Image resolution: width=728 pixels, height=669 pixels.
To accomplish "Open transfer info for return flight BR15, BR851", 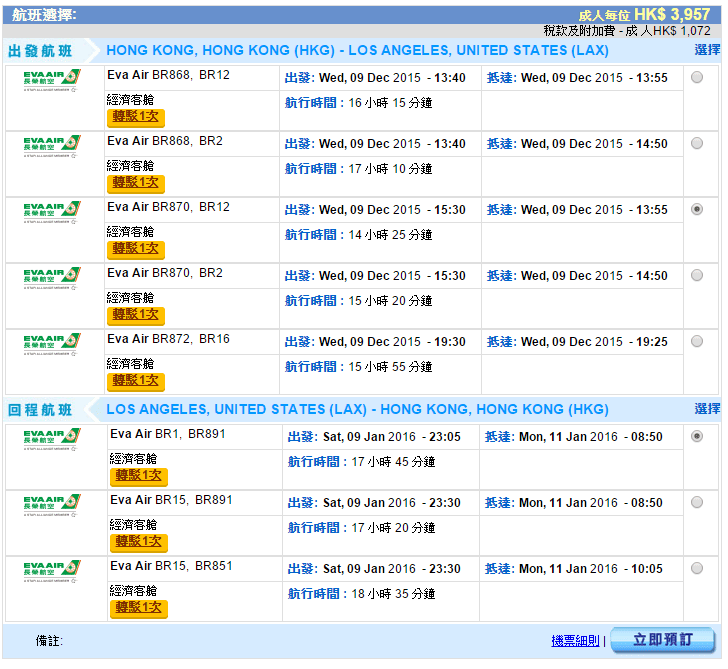I will point(138,608).
